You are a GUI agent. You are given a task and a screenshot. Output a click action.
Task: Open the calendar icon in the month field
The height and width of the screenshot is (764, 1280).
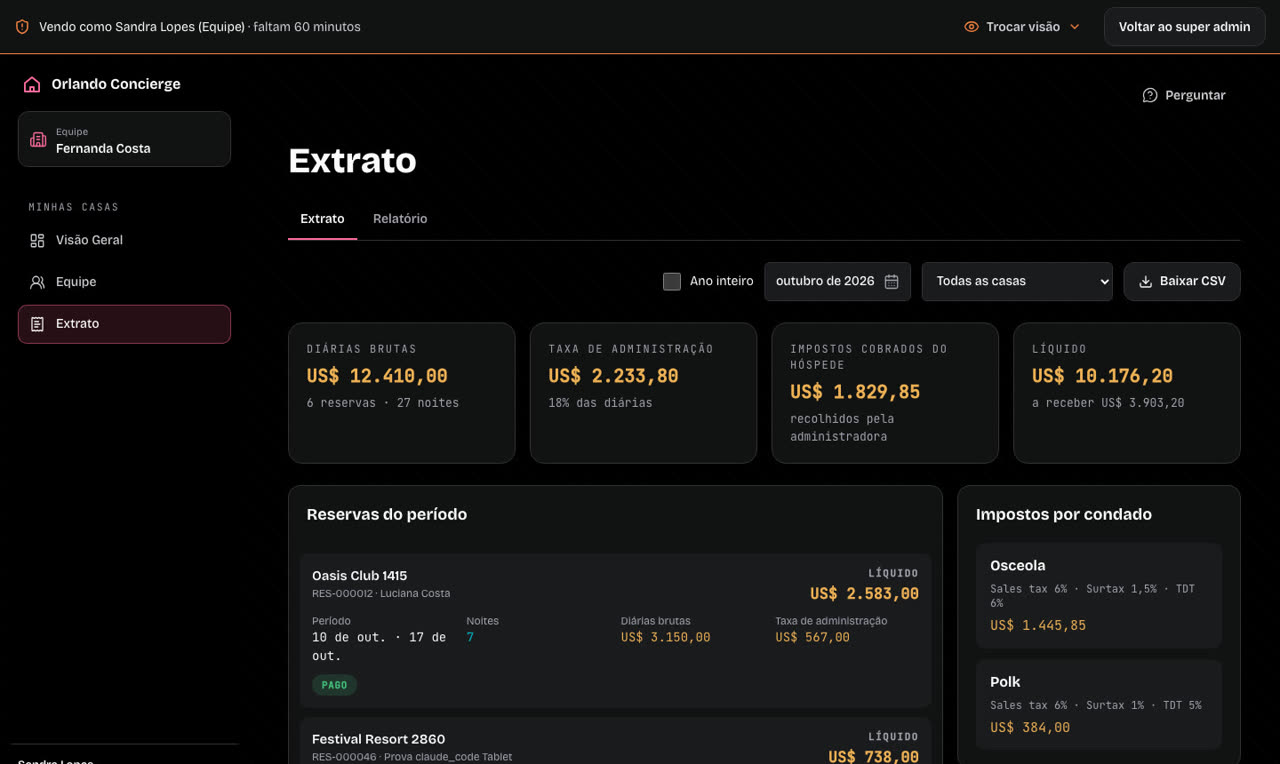point(892,282)
